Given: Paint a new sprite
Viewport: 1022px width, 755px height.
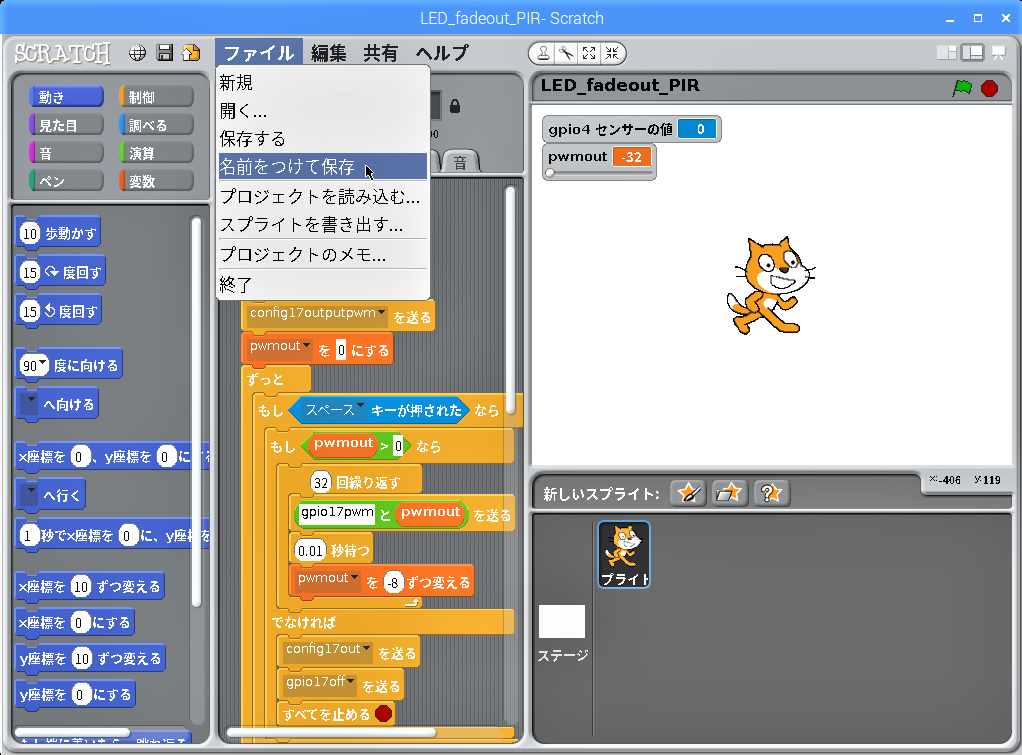Looking at the screenshot, I should tap(688, 493).
